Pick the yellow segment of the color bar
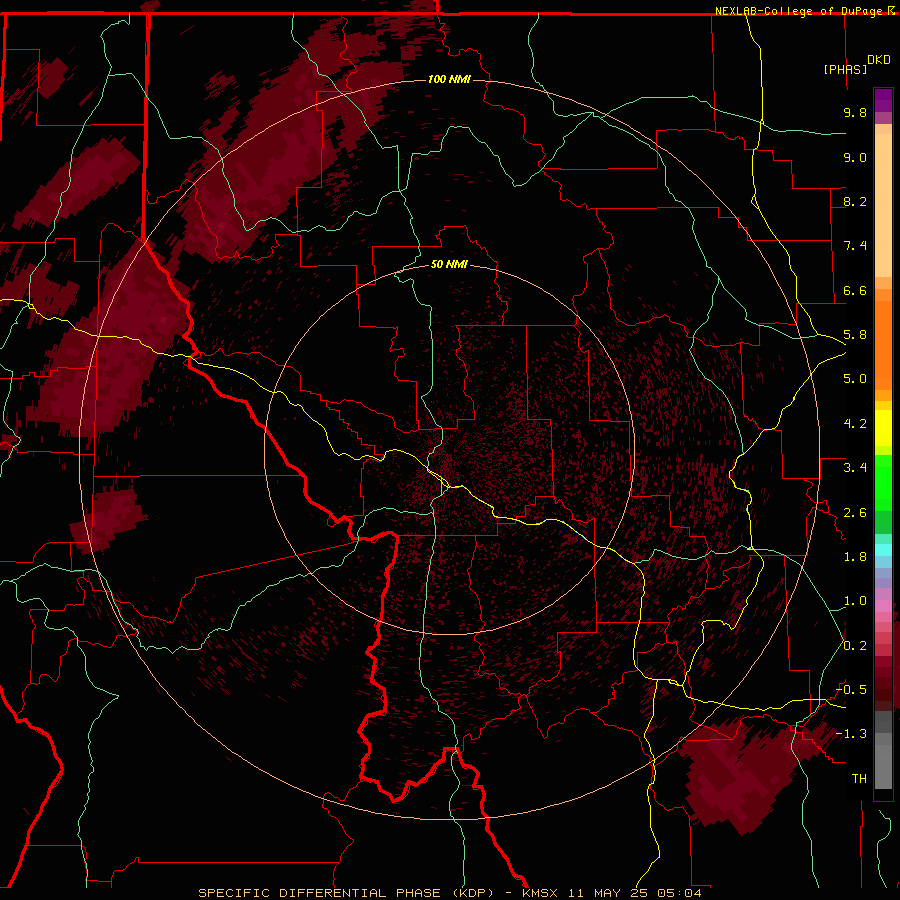Screen dimensions: 900x900 click(x=883, y=428)
